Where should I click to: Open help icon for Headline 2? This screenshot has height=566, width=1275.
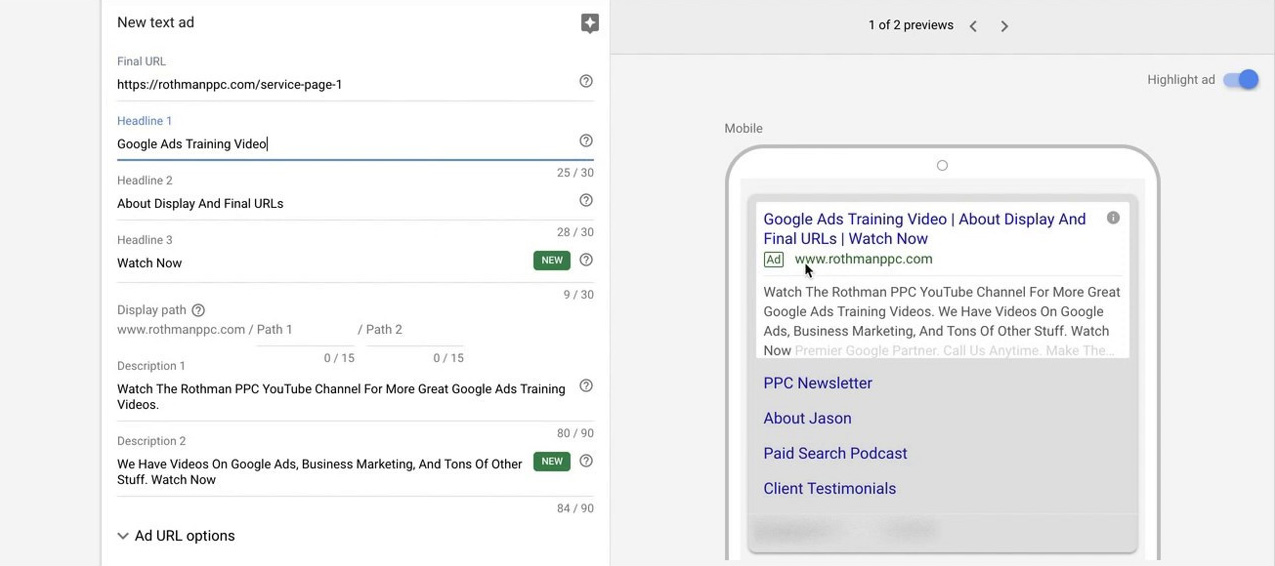coord(586,200)
